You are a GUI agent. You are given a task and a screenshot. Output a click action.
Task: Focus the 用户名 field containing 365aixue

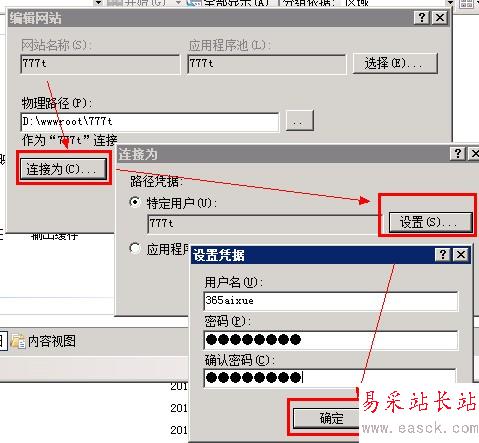tap(331, 301)
